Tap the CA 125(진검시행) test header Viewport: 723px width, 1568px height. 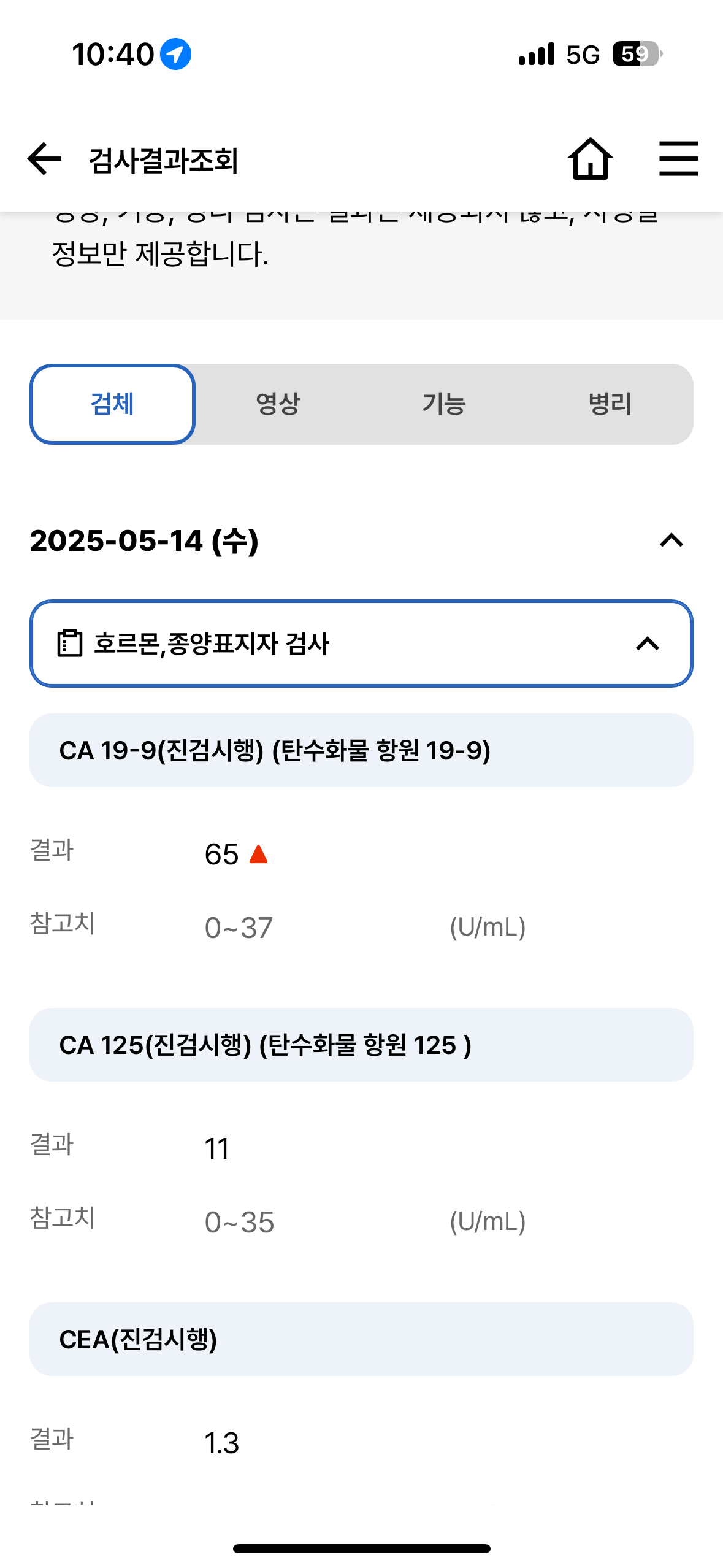pos(361,1045)
